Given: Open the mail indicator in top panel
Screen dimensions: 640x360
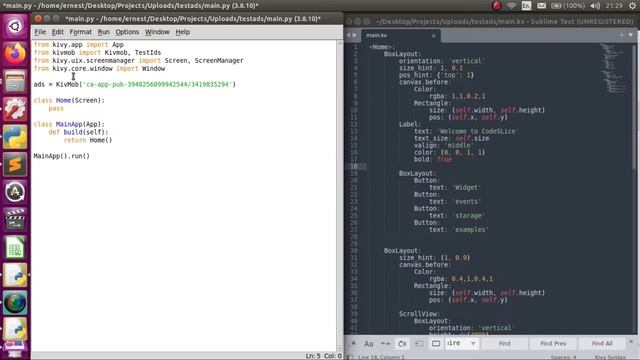Looking at the screenshot, I should (541, 6).
